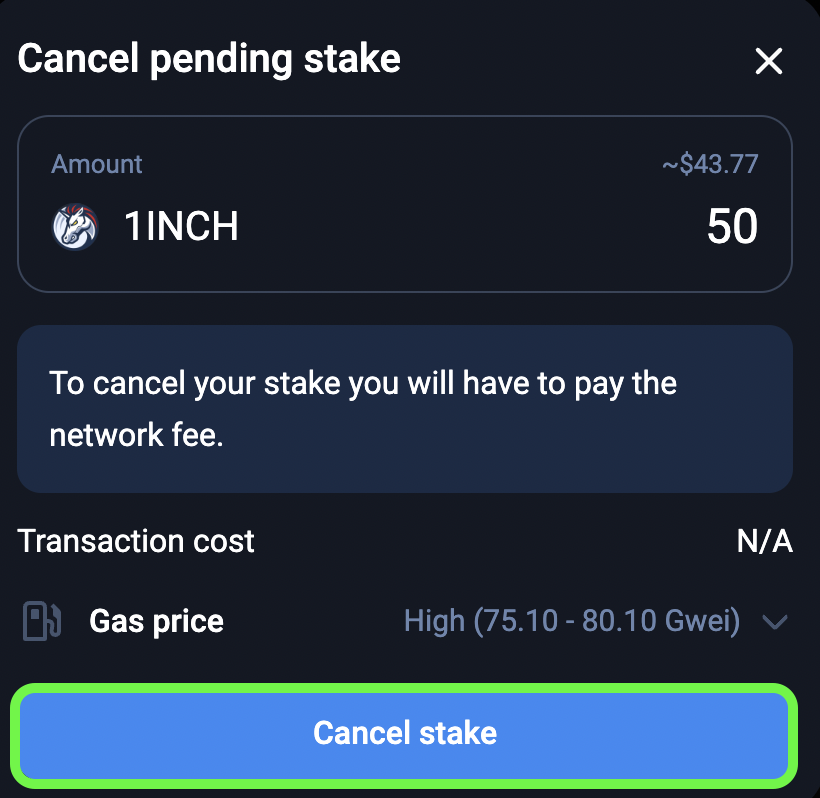Click the ~$43.77 USD estimate
The width and height of the screenshot is (820, 798).
709,164
